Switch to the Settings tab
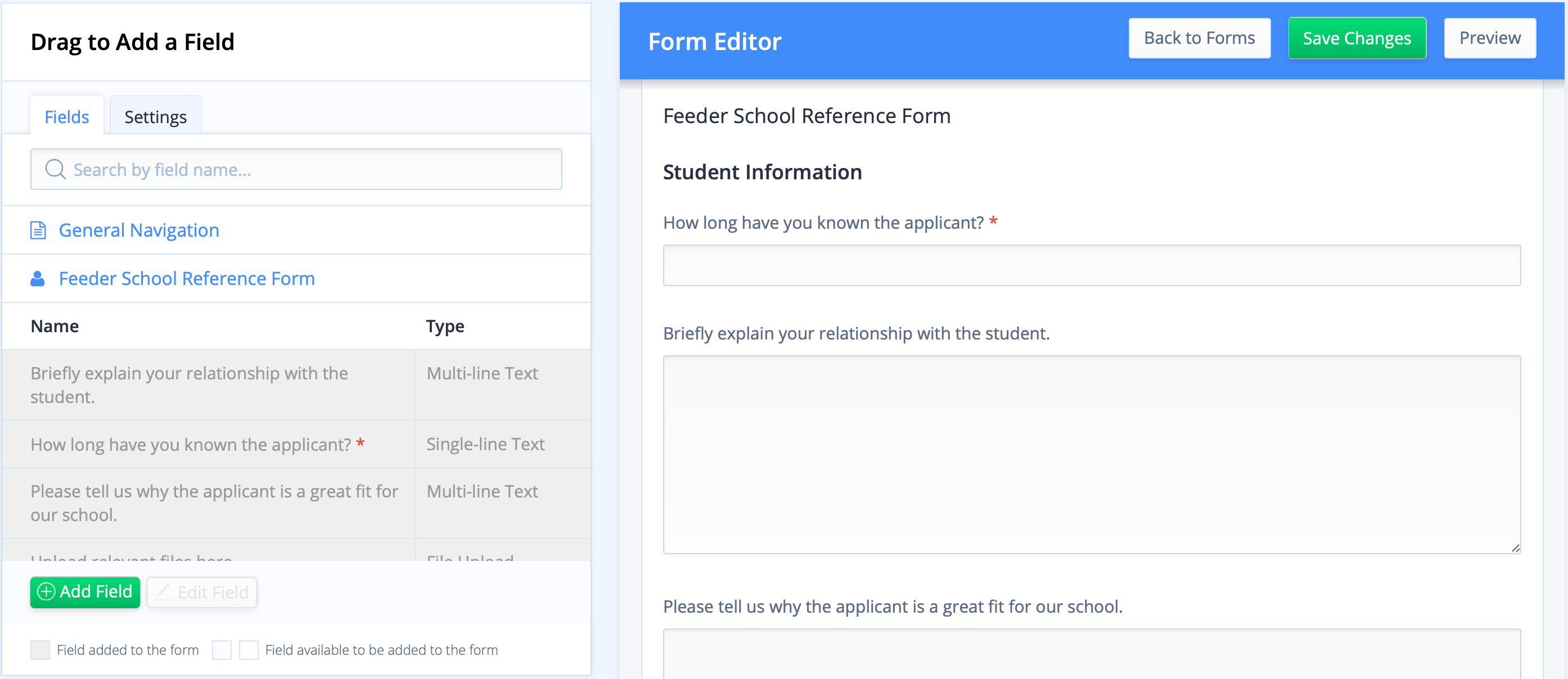1568x679 pixels. click(x=155, y=116)
